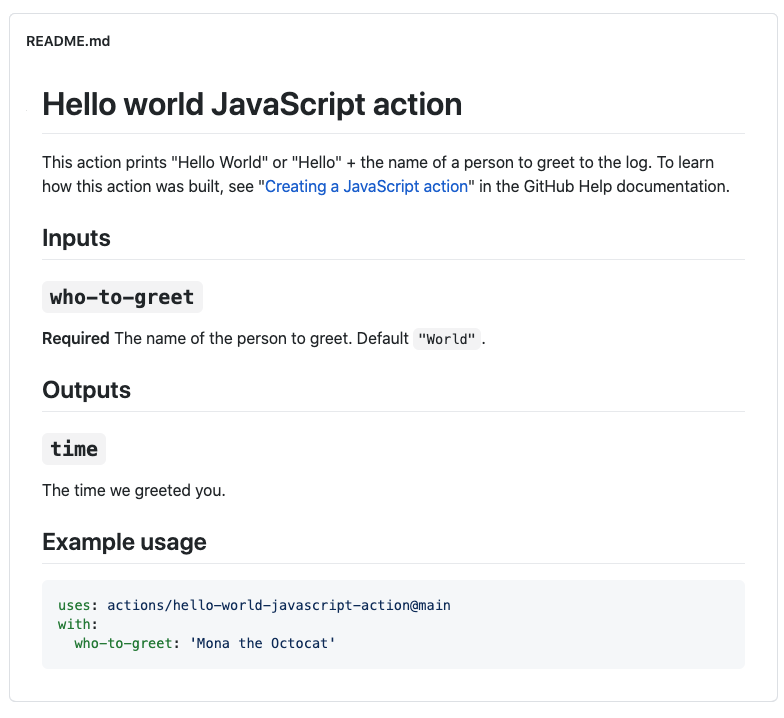Select the "Inputs" section heading
The height and width of the screenshot is (718, 784).
76,238
